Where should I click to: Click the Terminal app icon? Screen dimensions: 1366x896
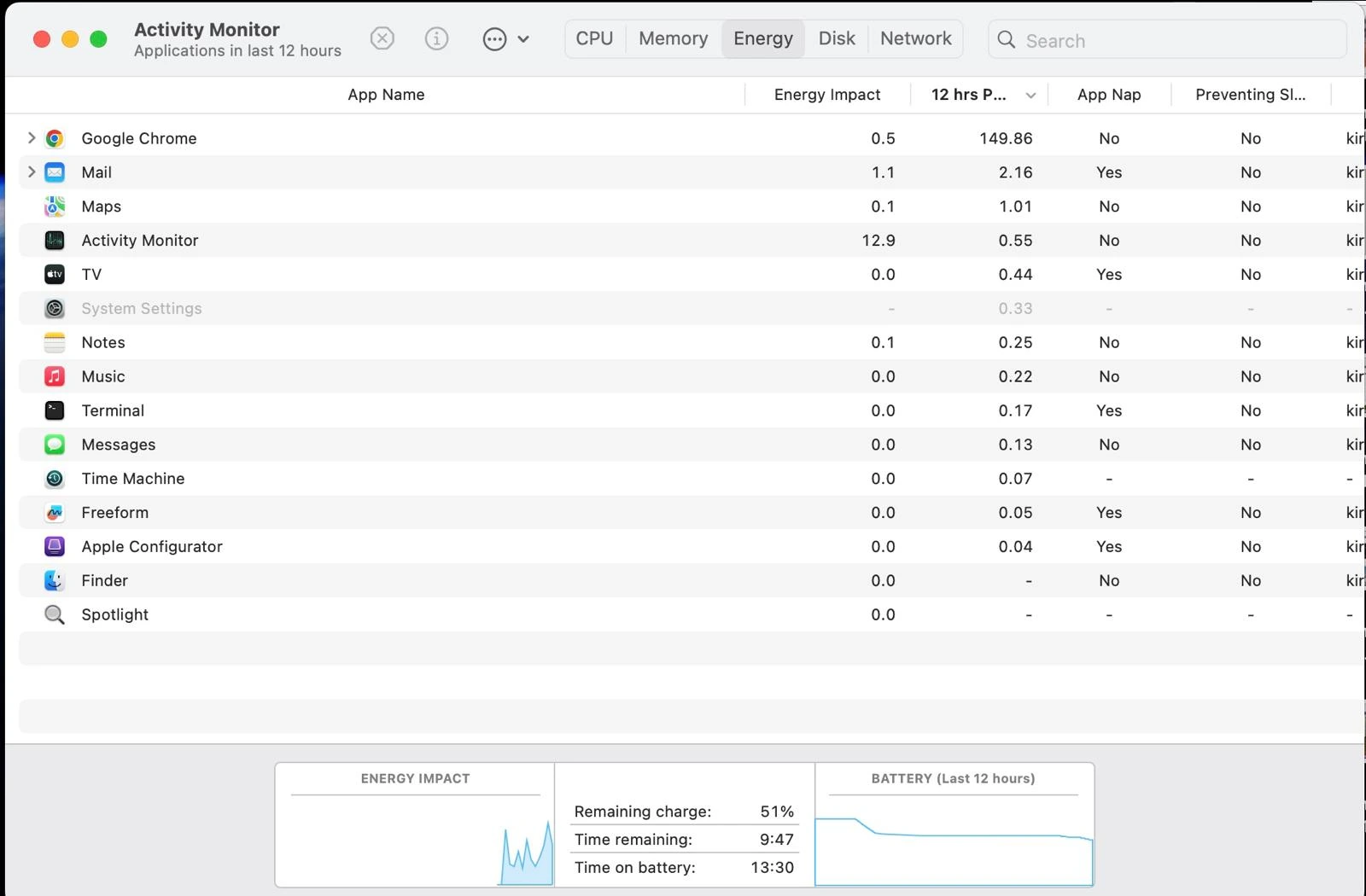coord(55,410)
